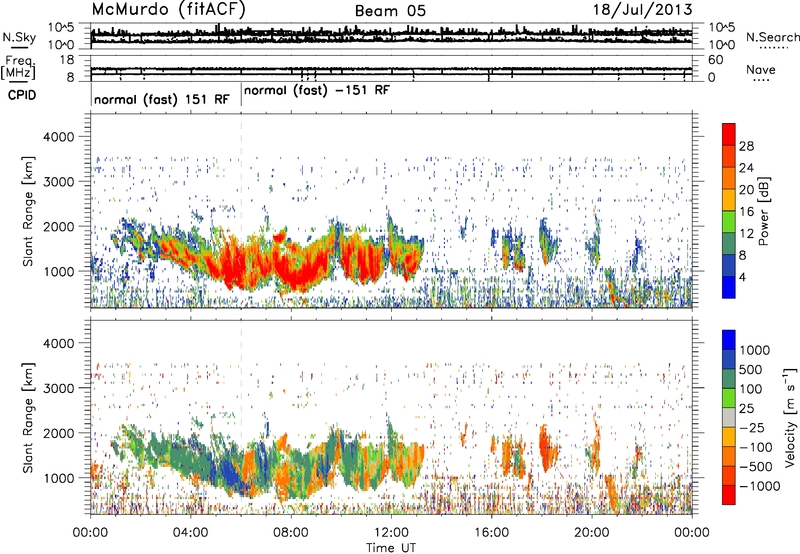Click the 'CPID' label
The image size is (800, 554).
tap(22, 95)
